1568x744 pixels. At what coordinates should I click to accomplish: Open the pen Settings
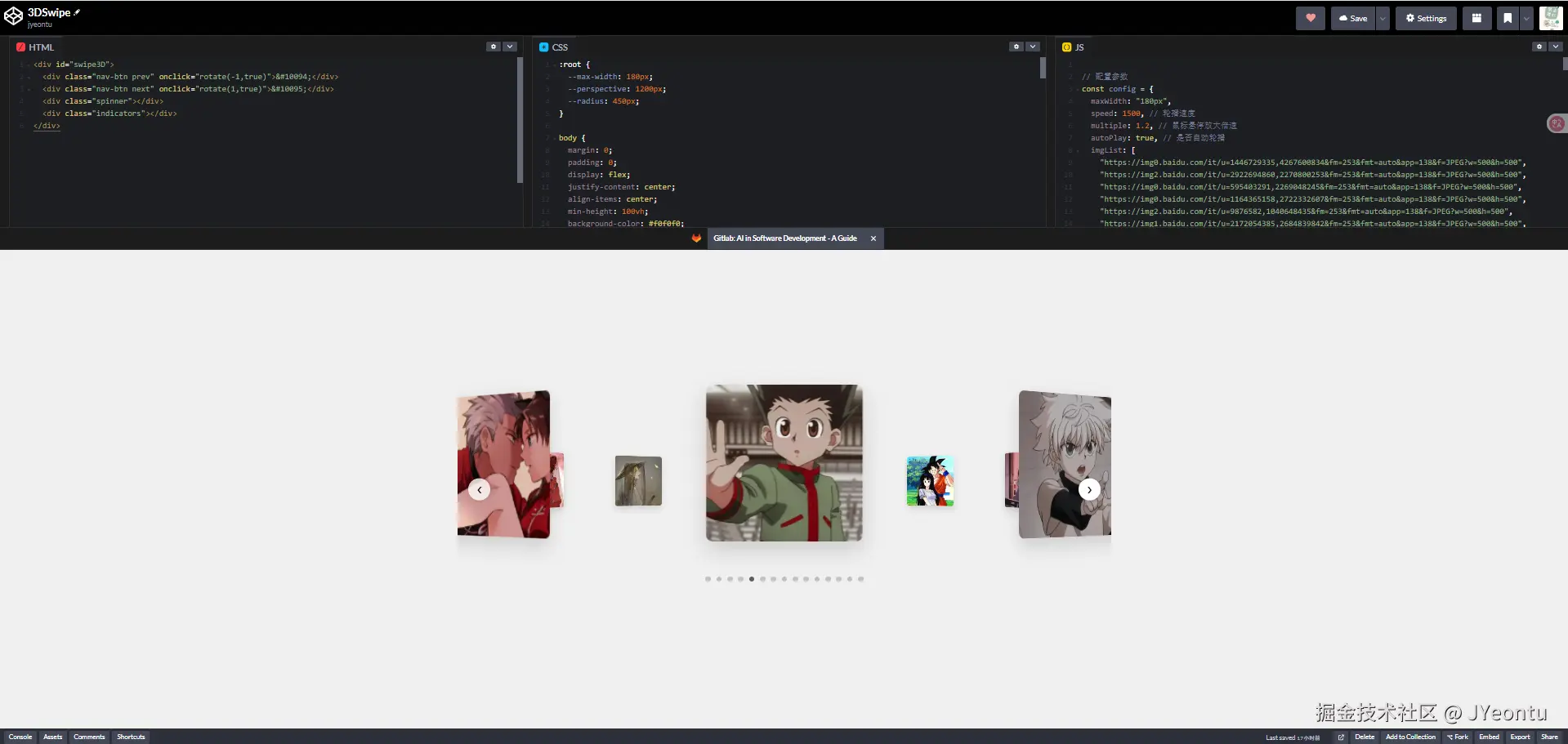pos(1426,18)
